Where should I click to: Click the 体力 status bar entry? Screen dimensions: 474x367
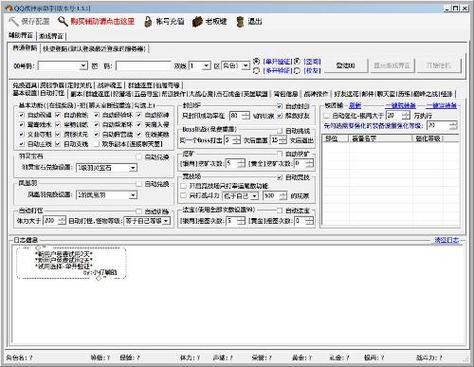[x=190, y=358]
